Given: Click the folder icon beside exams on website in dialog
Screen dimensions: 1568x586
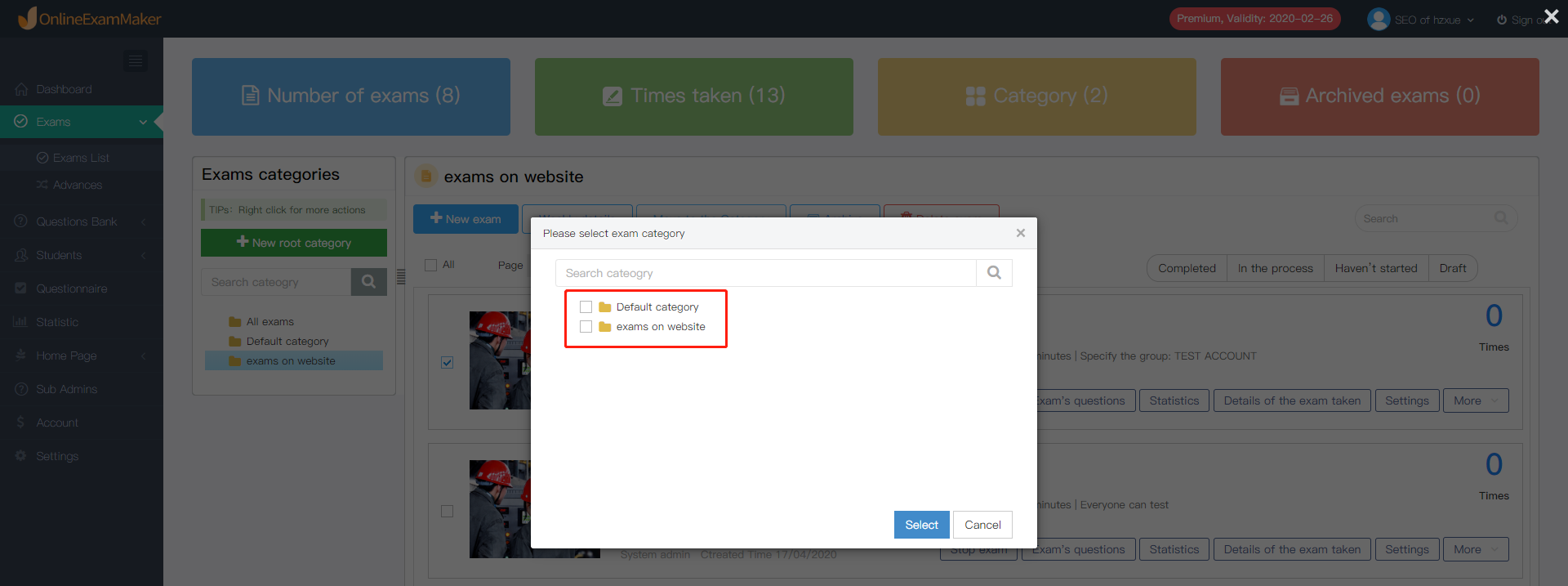Looking at the screenshot, I should point(605,327).
